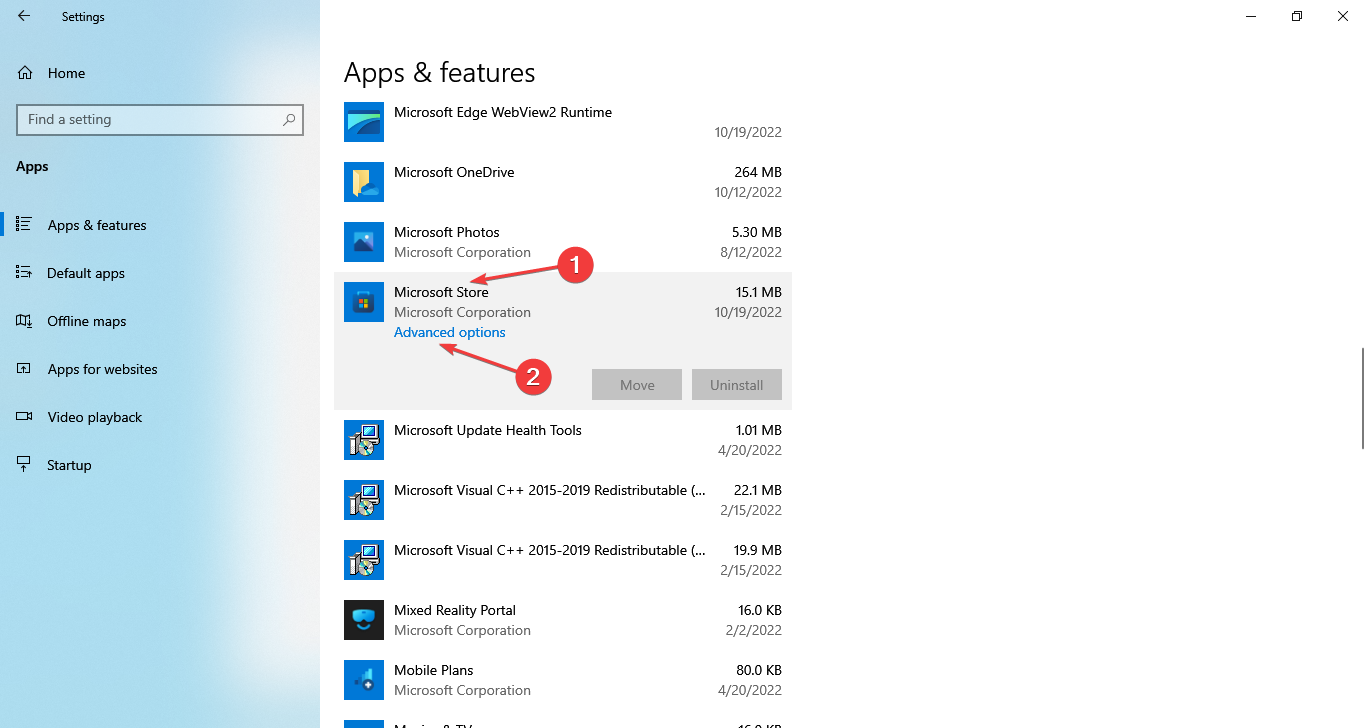The image size is (1366, 728).
Task: Select the Microsoft Edge WebView2 Runtime icon
Action: pyautogui.click(x=364, y=122)
